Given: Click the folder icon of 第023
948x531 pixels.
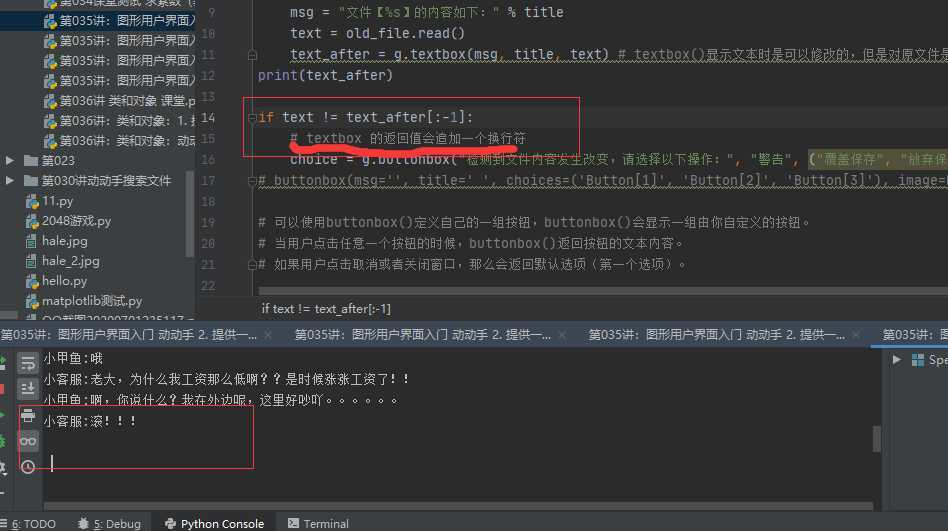Looking at the screenshot, I should pos(31,160).
